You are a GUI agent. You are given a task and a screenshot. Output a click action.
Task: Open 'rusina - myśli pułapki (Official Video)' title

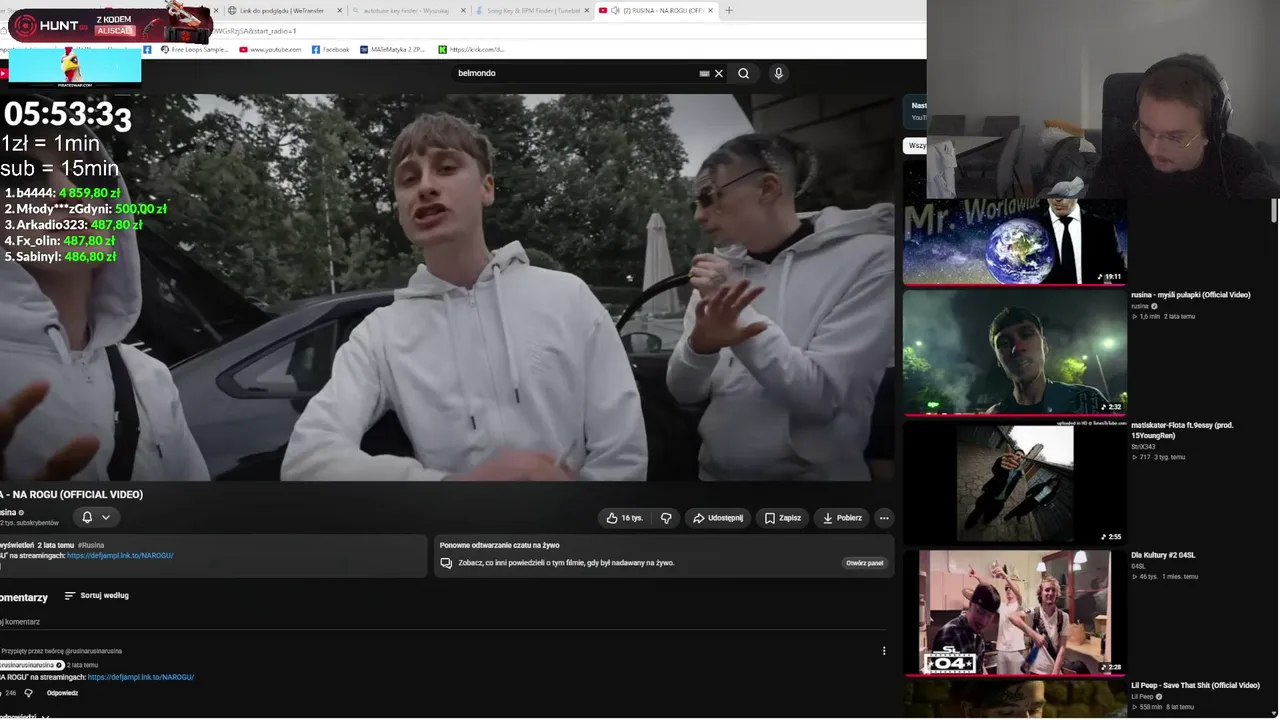pyautogui.click(x=1191, y=295)
